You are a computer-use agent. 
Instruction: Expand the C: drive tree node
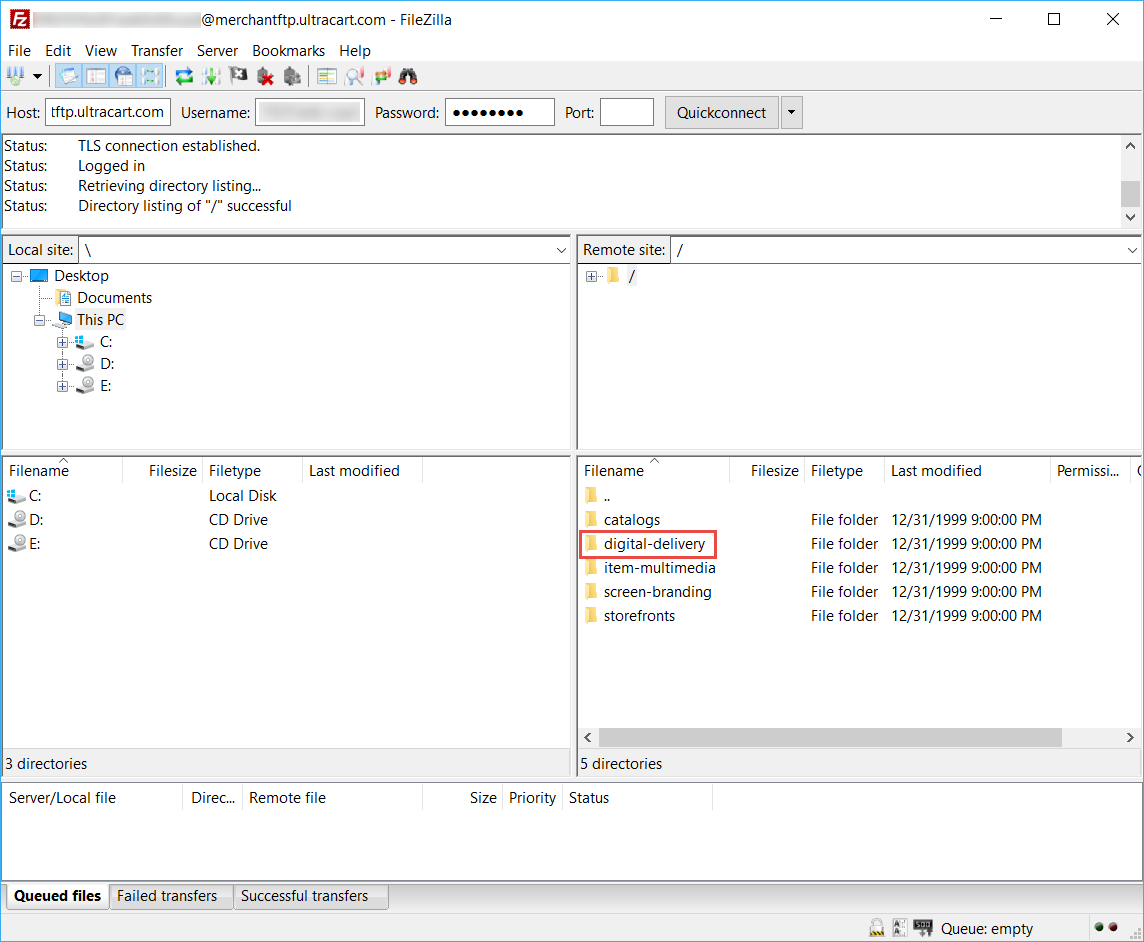click(63, 342)
